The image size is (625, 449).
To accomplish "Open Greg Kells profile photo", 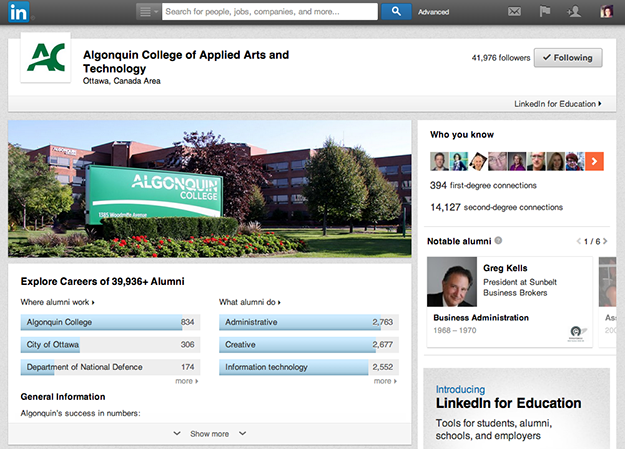I will [x=452, y=282].
